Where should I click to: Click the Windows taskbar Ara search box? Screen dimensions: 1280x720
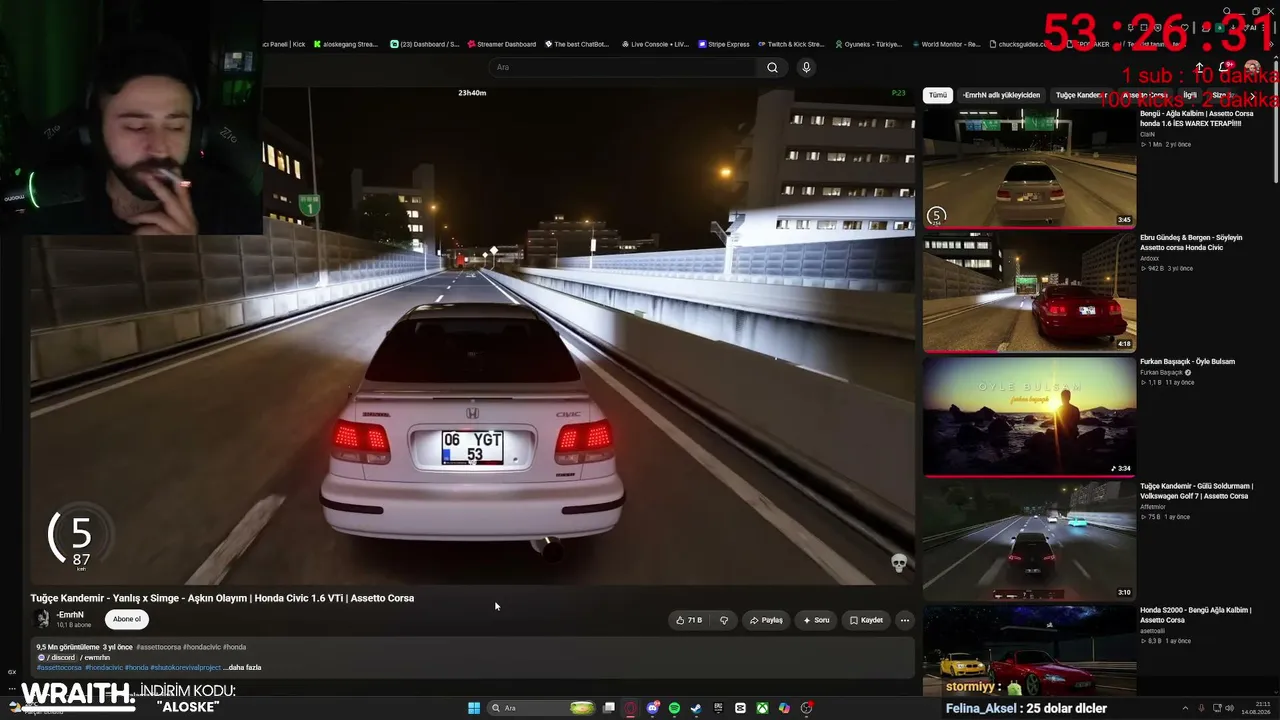click(541, 708)
